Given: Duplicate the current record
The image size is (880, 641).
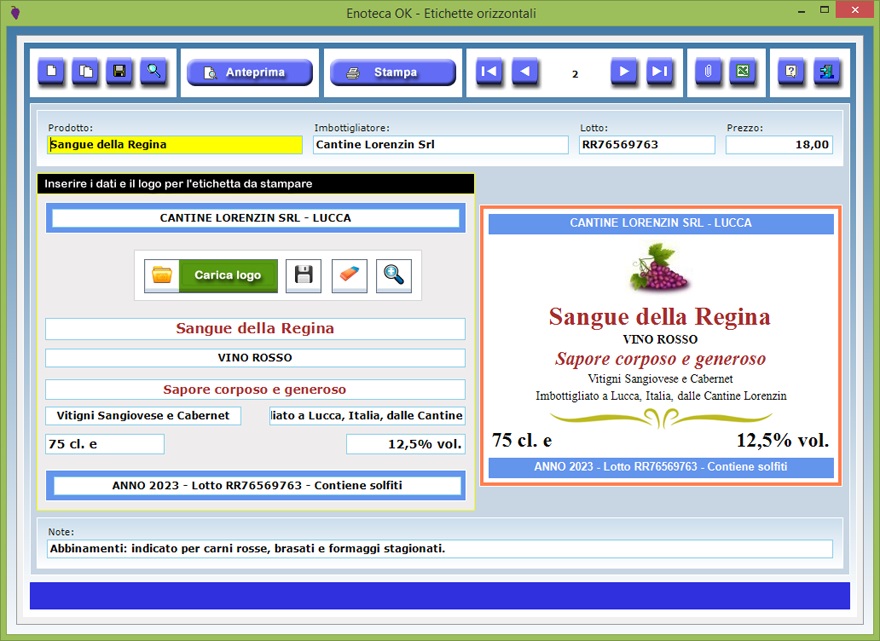Looking at the screenshot, I should click(86, 72).
